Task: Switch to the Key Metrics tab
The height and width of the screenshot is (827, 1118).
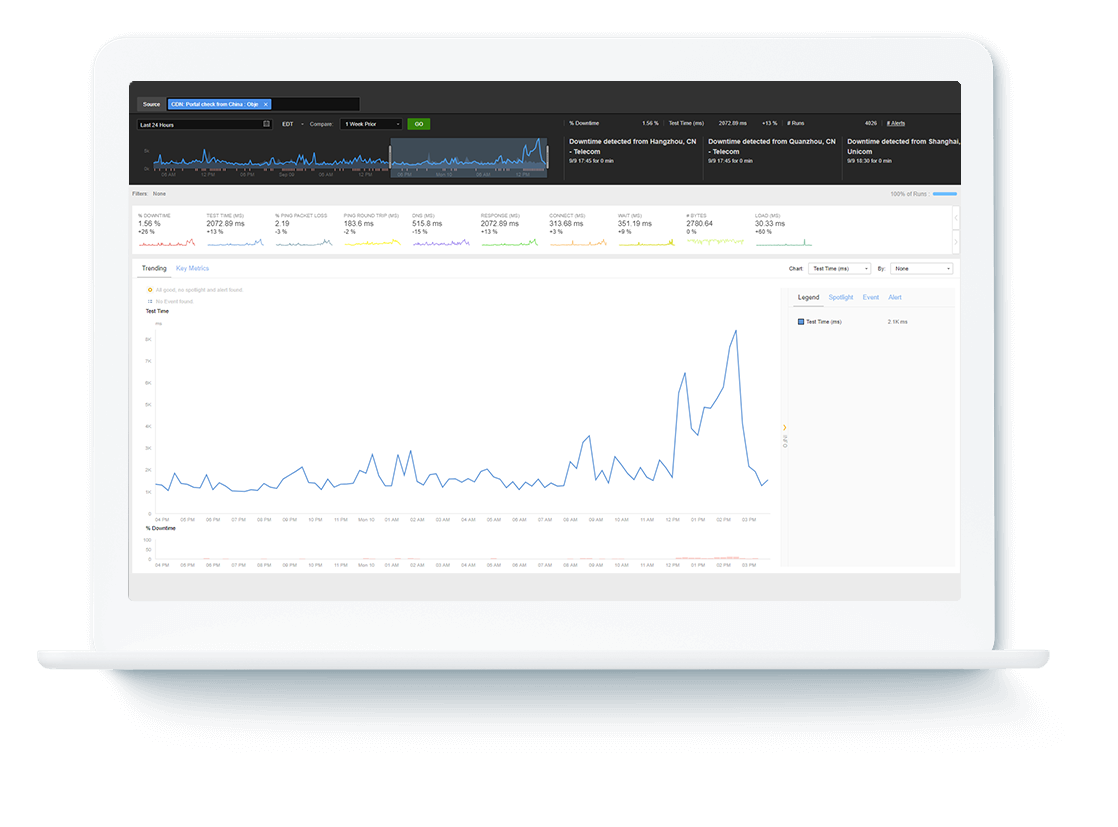Action: coord(193,269)
